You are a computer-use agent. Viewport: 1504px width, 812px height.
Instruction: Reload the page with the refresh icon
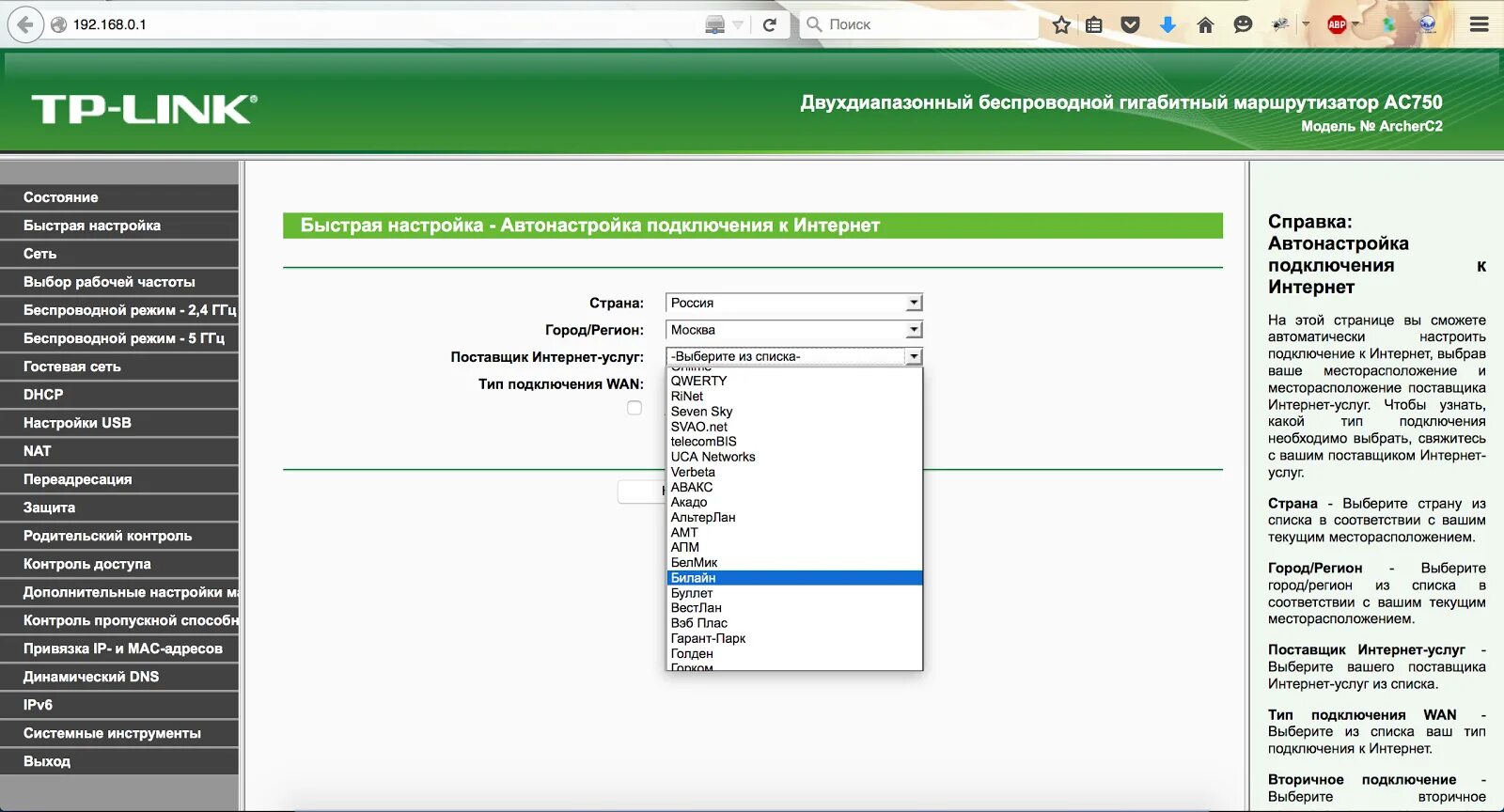coord(770,24)
